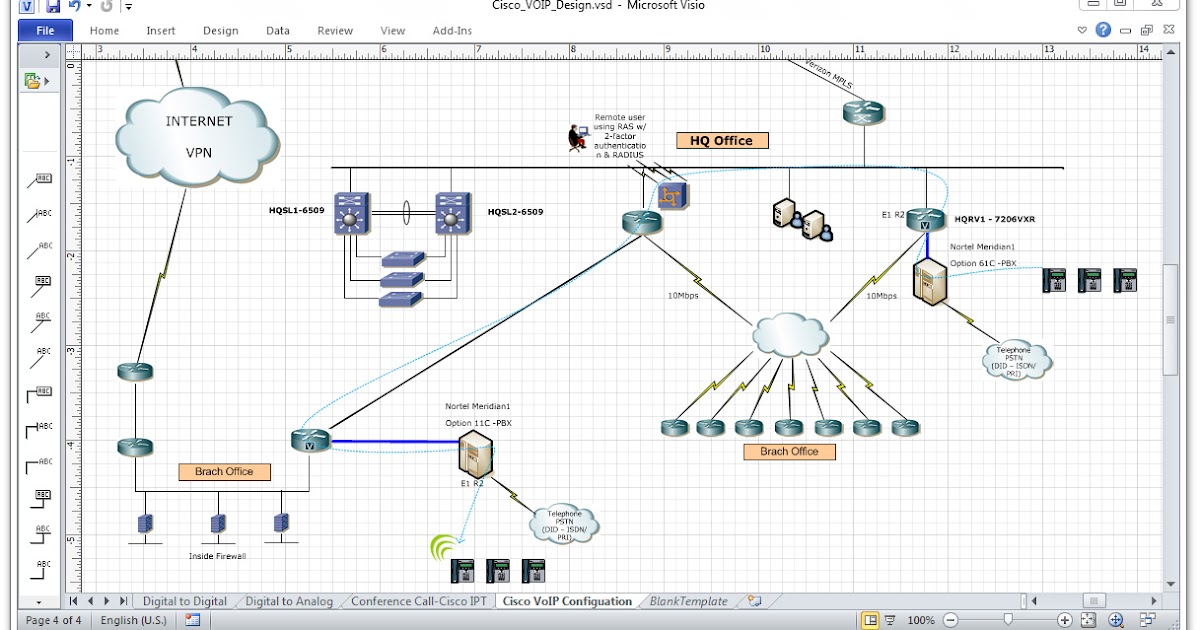Toggle the presentation mode icon in status bar
The image size is (1200, 630).
pos(890,619)
